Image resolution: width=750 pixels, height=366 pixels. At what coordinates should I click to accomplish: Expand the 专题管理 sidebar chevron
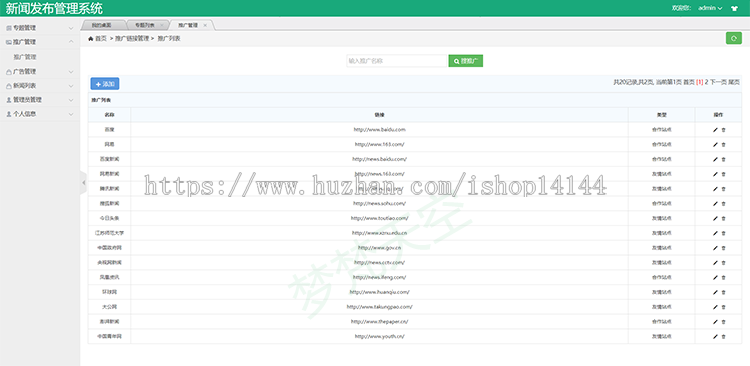tap(71, 29)
